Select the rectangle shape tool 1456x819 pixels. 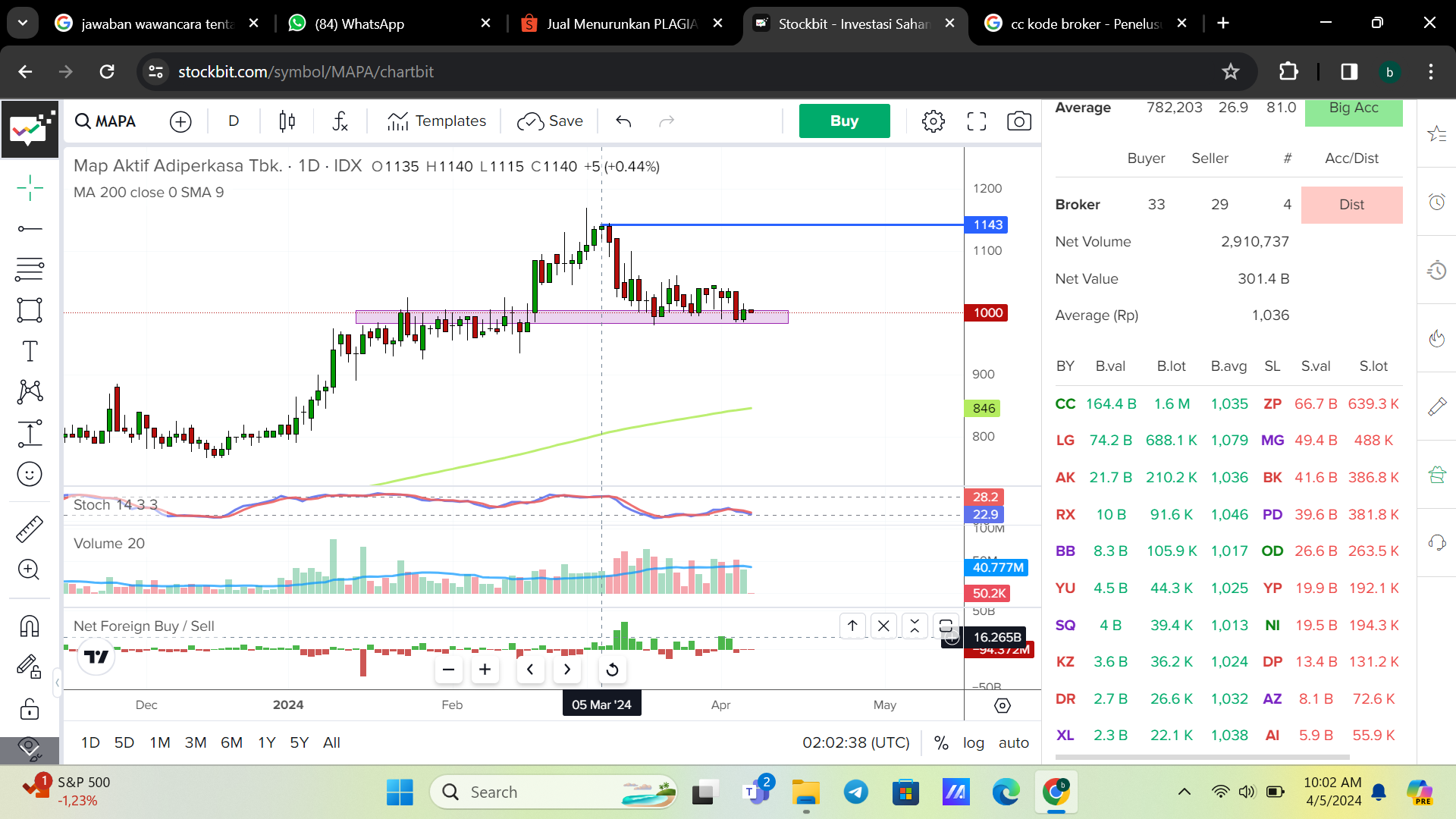(x=30, y=310)
